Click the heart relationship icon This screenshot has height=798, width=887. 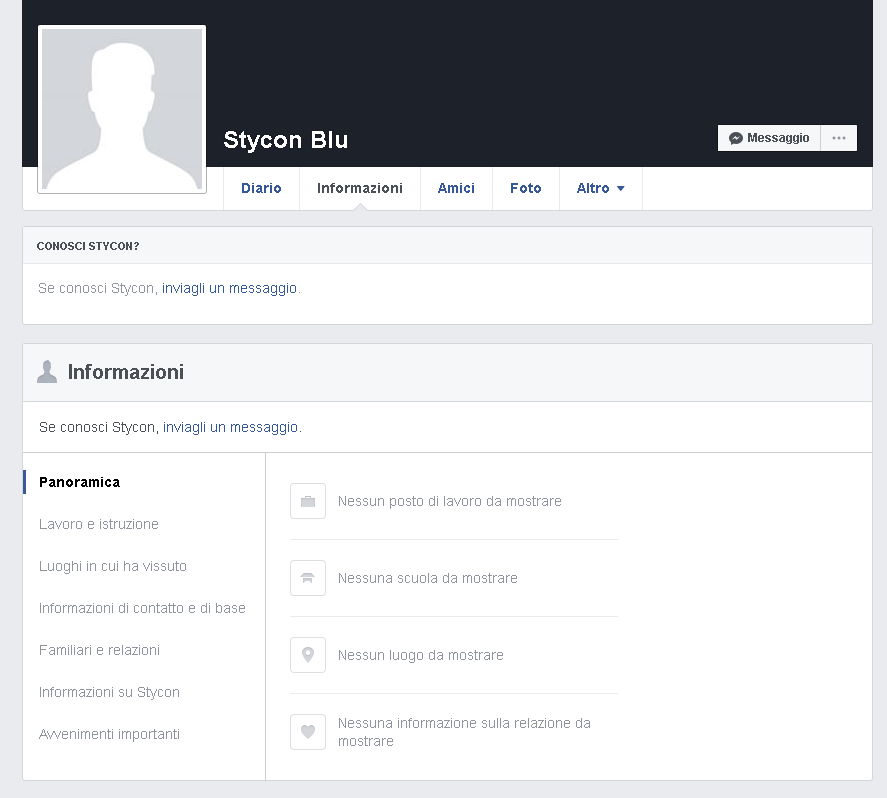tap(308, 732)
